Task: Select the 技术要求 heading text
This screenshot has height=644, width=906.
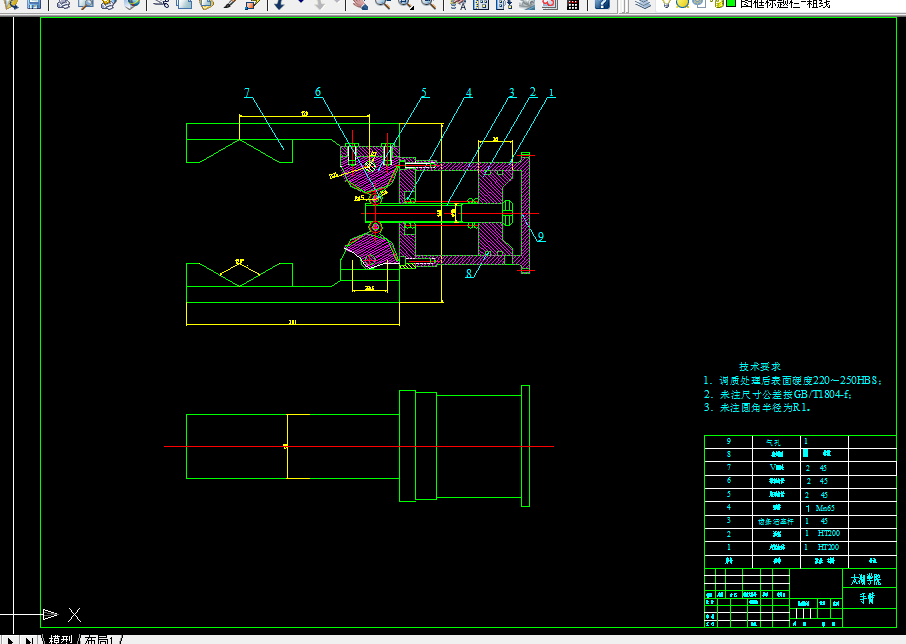Action: click(760, 367)
